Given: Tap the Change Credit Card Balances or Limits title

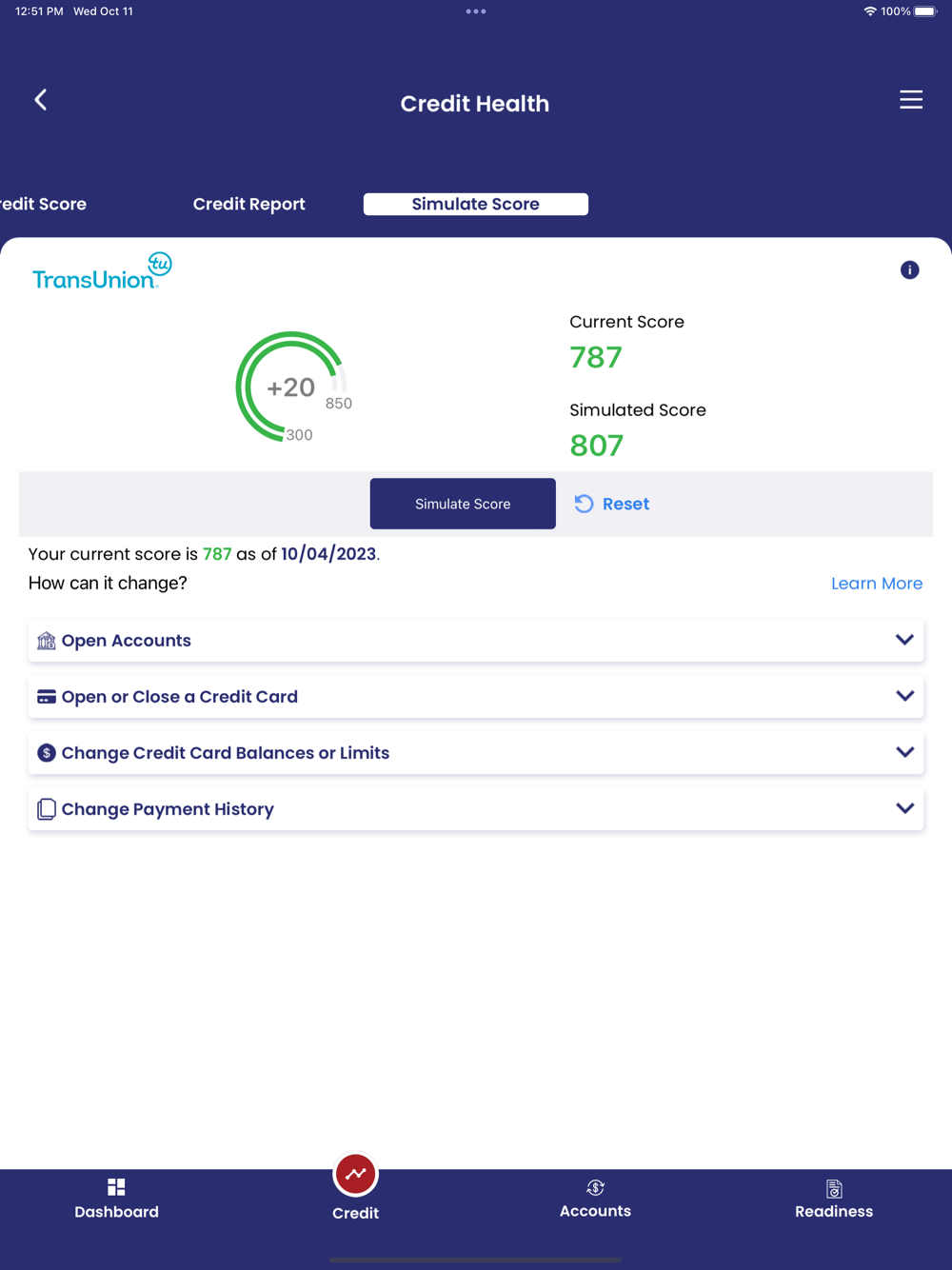Looking at the screenshot, I should (226, 753).
